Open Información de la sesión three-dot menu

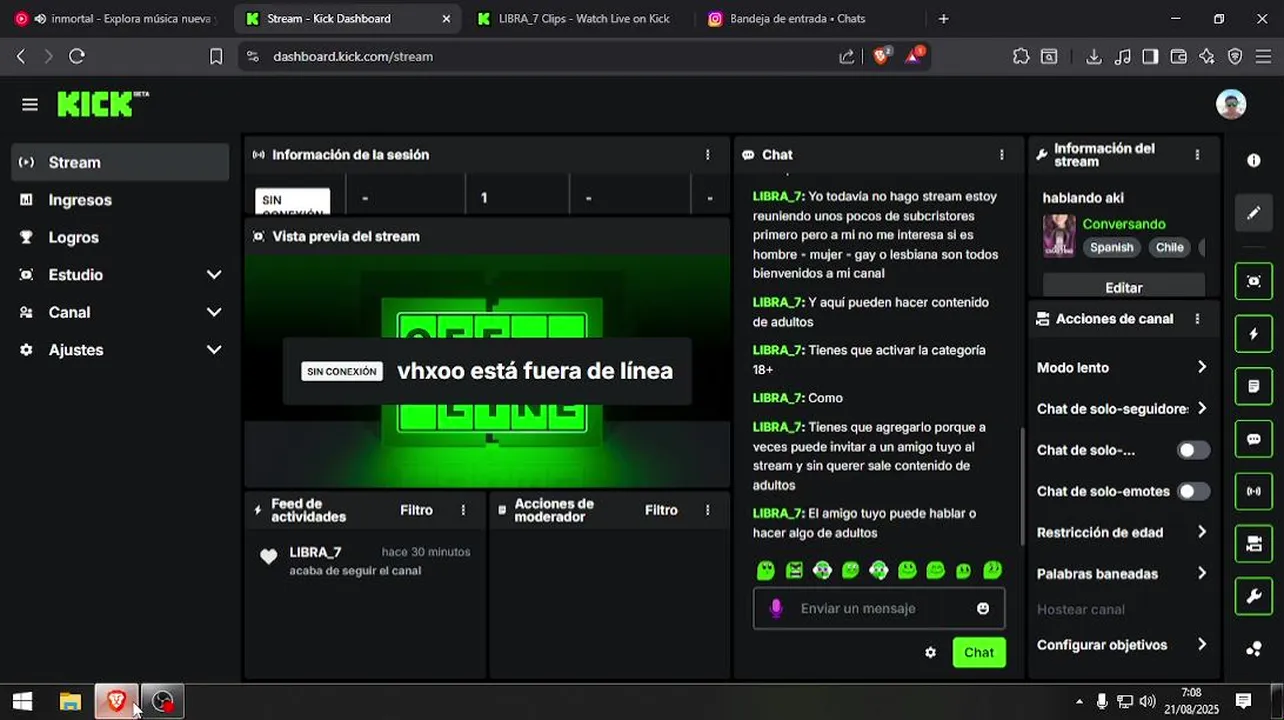[x=707, y=155]
